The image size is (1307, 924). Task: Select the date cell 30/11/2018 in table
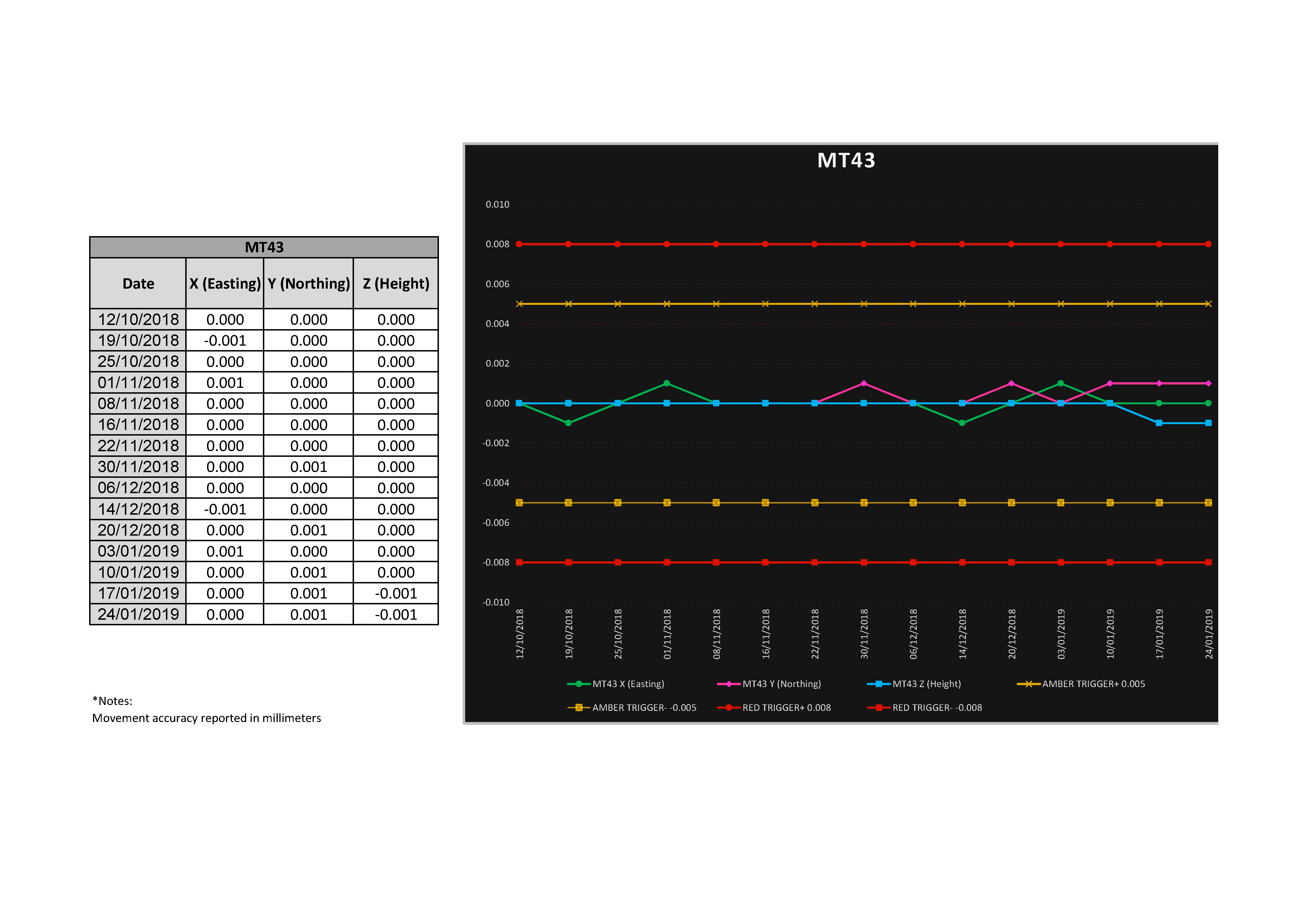(138, 467)
